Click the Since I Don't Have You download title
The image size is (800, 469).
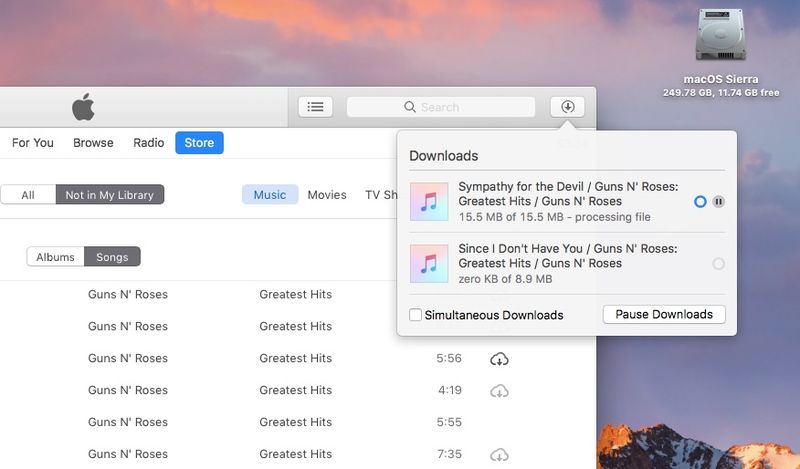coord(568,256)
